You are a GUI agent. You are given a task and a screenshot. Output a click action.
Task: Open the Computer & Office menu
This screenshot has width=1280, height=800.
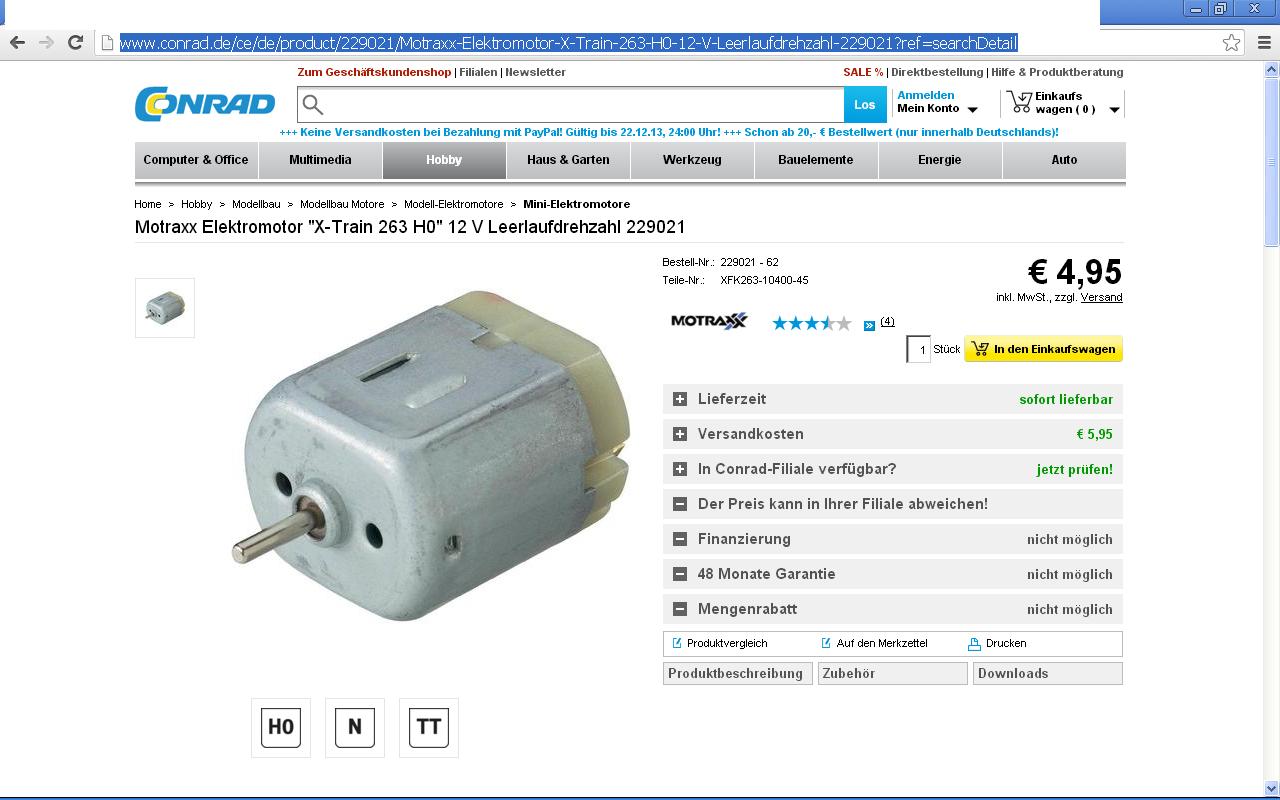coord(196,160)
